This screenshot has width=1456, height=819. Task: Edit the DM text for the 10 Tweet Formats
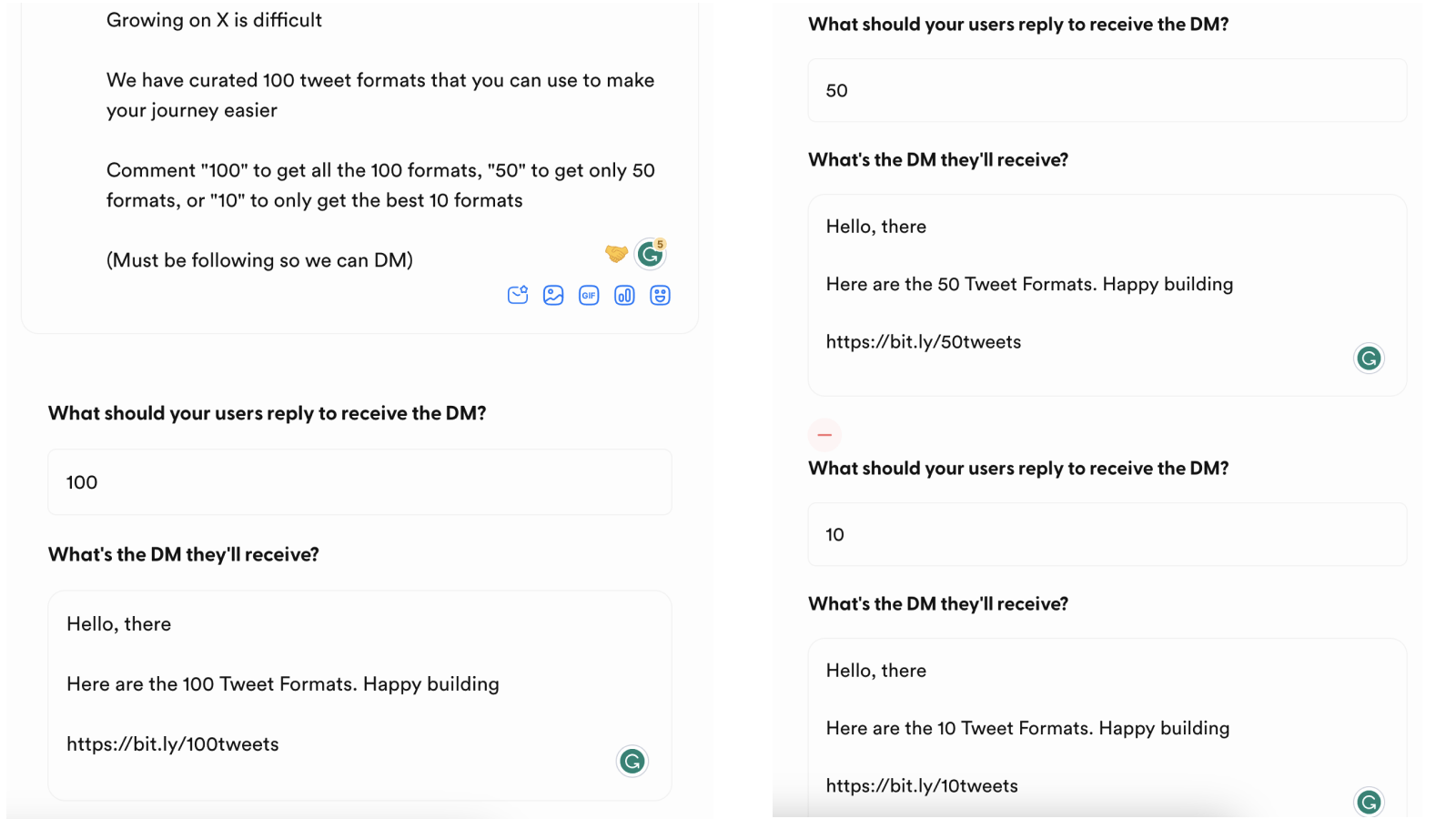tap(1027, 728)
